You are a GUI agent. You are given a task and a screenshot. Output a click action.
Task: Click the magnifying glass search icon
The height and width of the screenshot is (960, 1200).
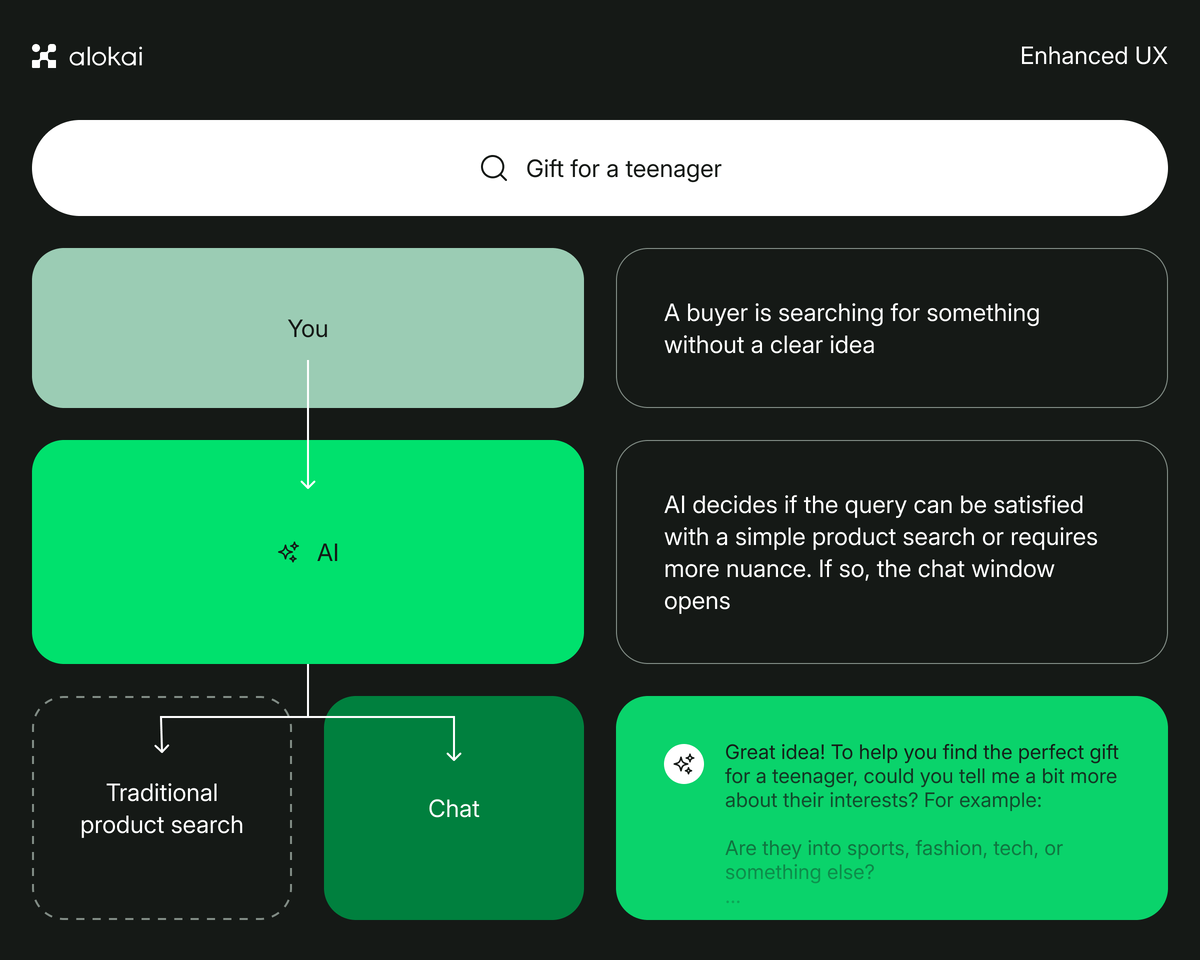[x=494, y=168]
